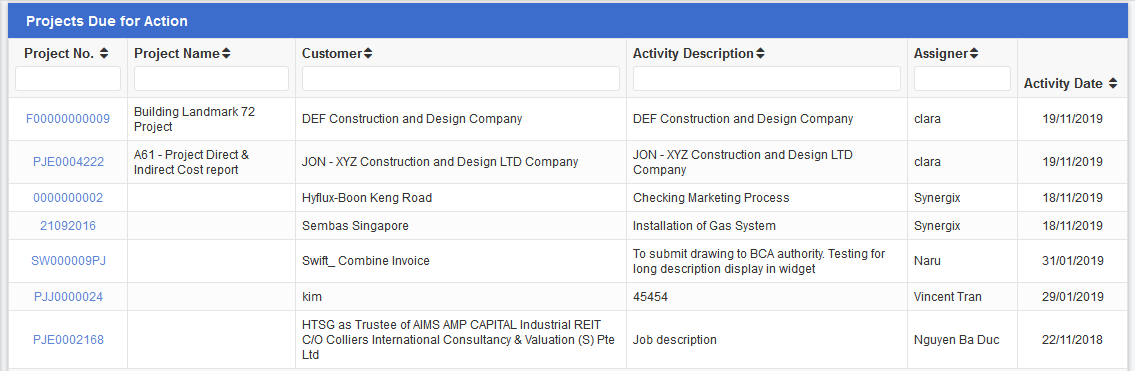Image resolution: width=1135 pixels, height=371 pixels.
Task: Select the 'Projects Due for Action' widget title
Action: pos(106,22)
